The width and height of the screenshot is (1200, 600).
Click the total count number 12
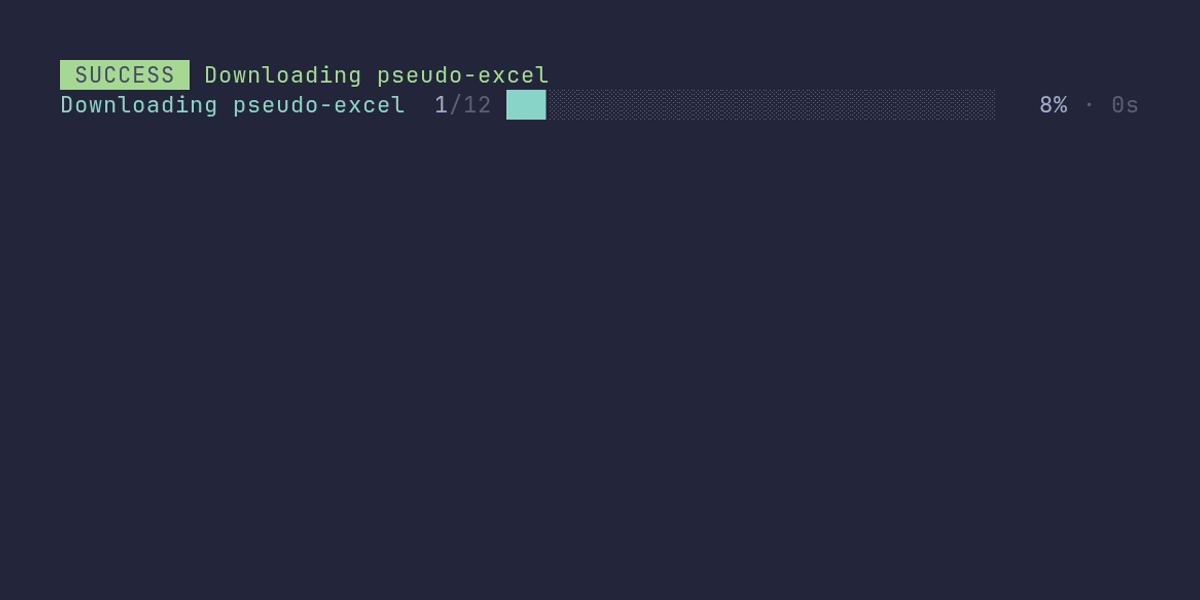(478, 105)
